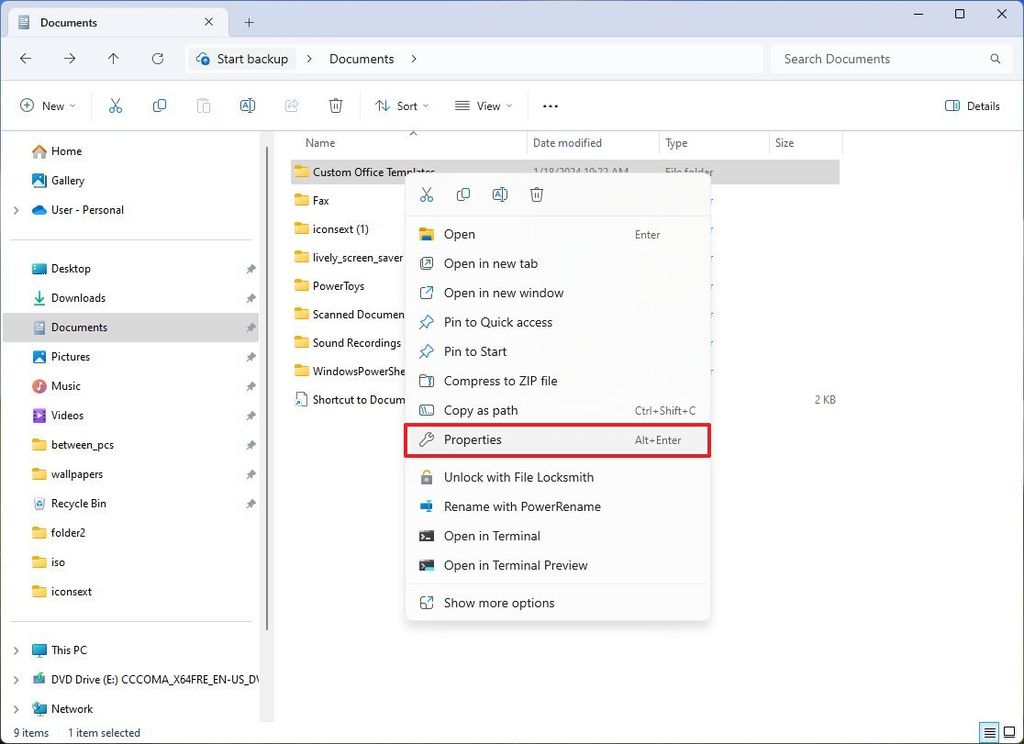The image size is (1024, 744).
Task: Click the Details button
Action: point(971,105)
